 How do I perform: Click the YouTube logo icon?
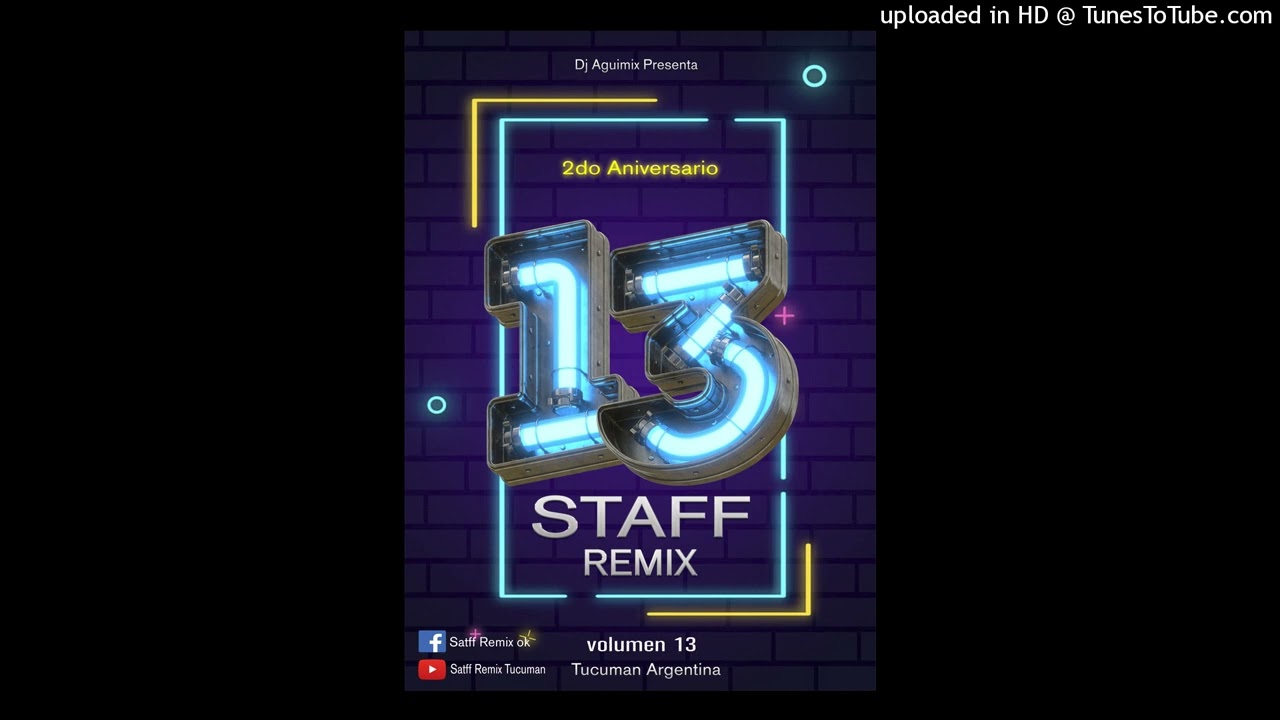[x=431, y=669]
